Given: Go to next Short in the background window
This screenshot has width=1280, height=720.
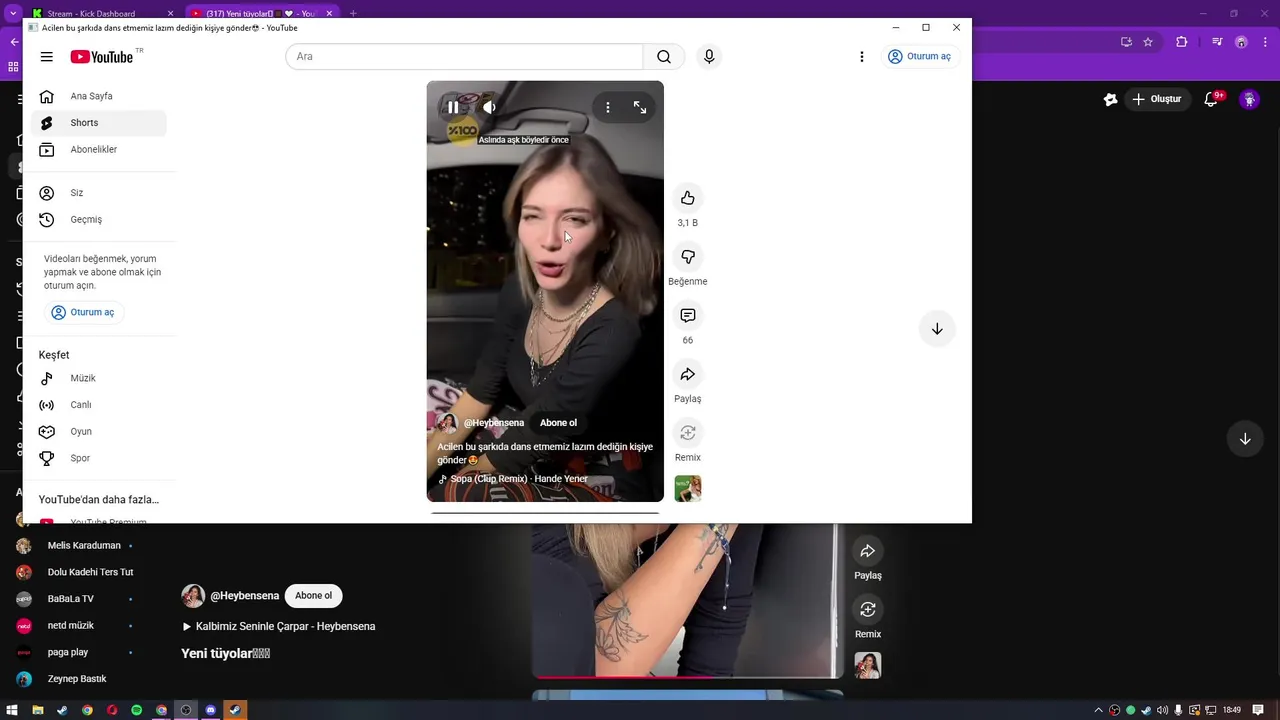Looking at the screenshot, I should (x=1245, y=439).
